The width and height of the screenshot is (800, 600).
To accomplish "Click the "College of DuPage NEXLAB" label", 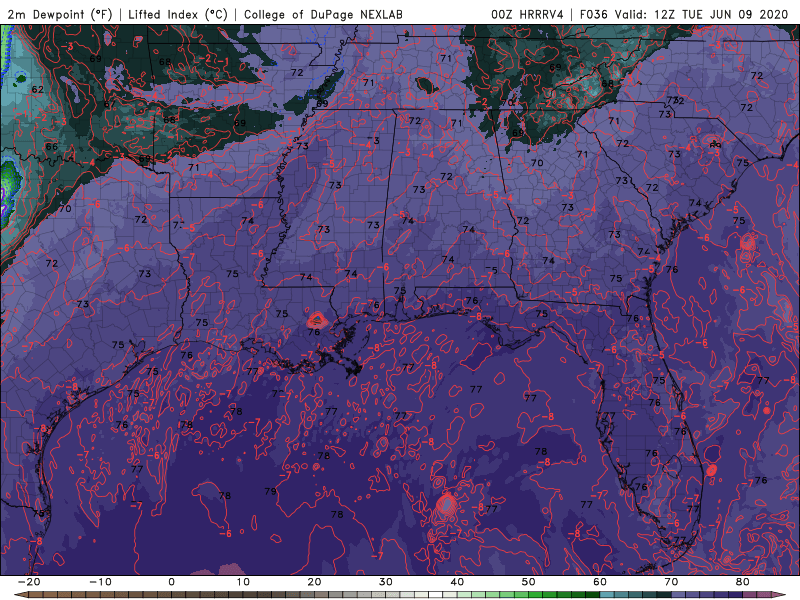I will click(323, 14).
